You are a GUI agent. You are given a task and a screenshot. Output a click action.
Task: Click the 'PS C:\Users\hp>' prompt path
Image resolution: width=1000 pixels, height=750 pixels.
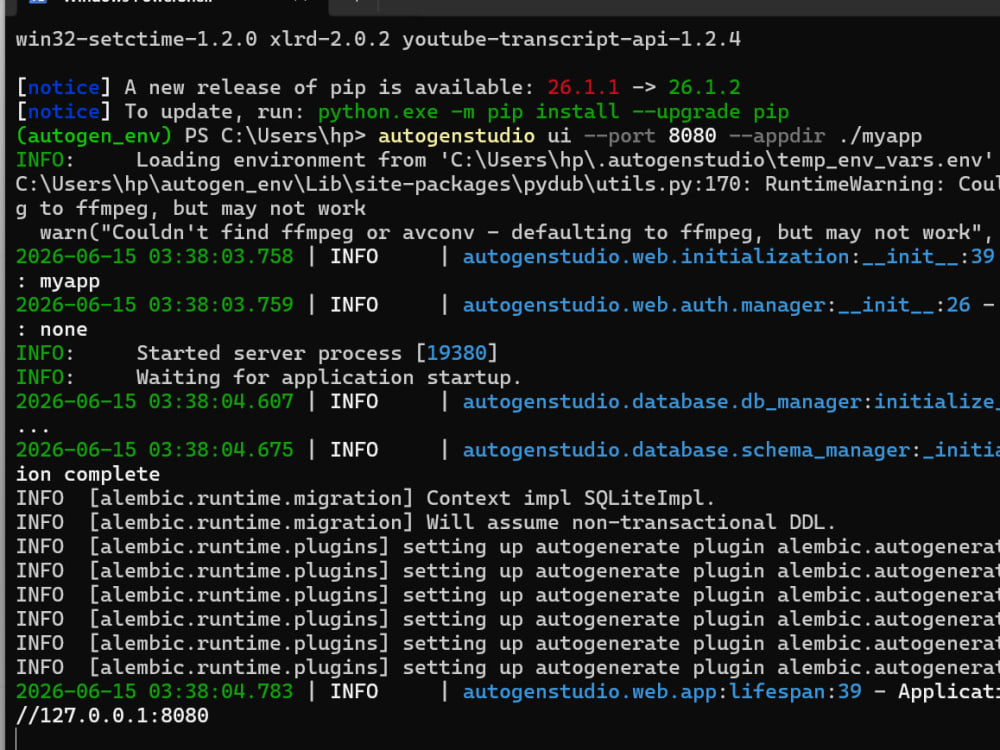(276, 136)
